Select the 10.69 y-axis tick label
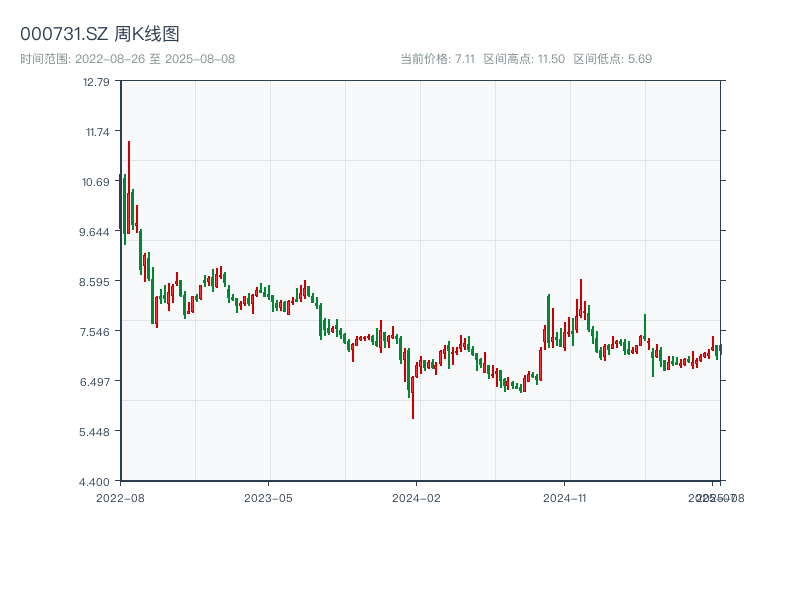The image size is (800, 600). pos(96,182)
